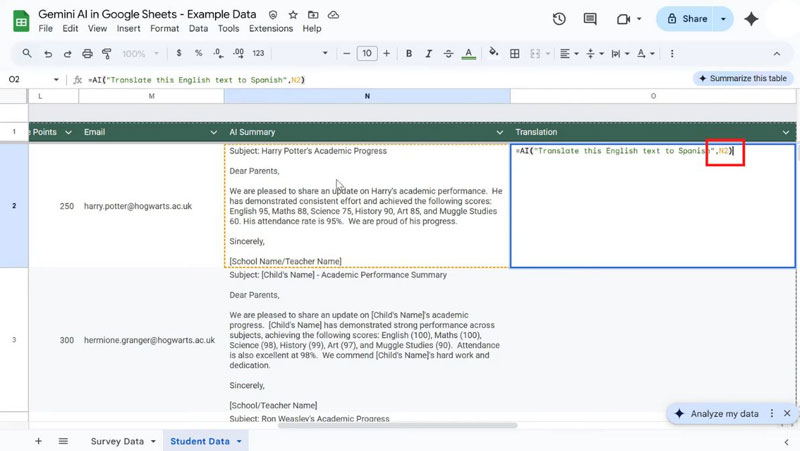Click the undo arrow
This screenshot has height=451, width=800.
tap(48, 54)
